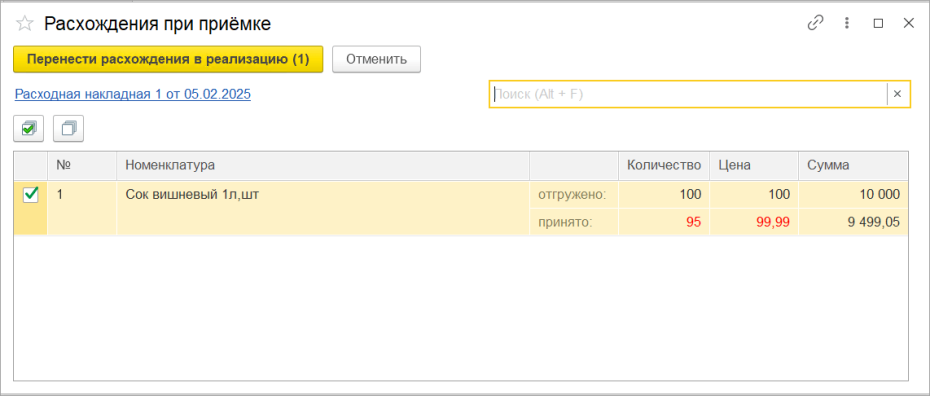Click the отгружено: label cell
This screenshot has height=396, width=930.
pyautogui.click(x=574, y=194)
